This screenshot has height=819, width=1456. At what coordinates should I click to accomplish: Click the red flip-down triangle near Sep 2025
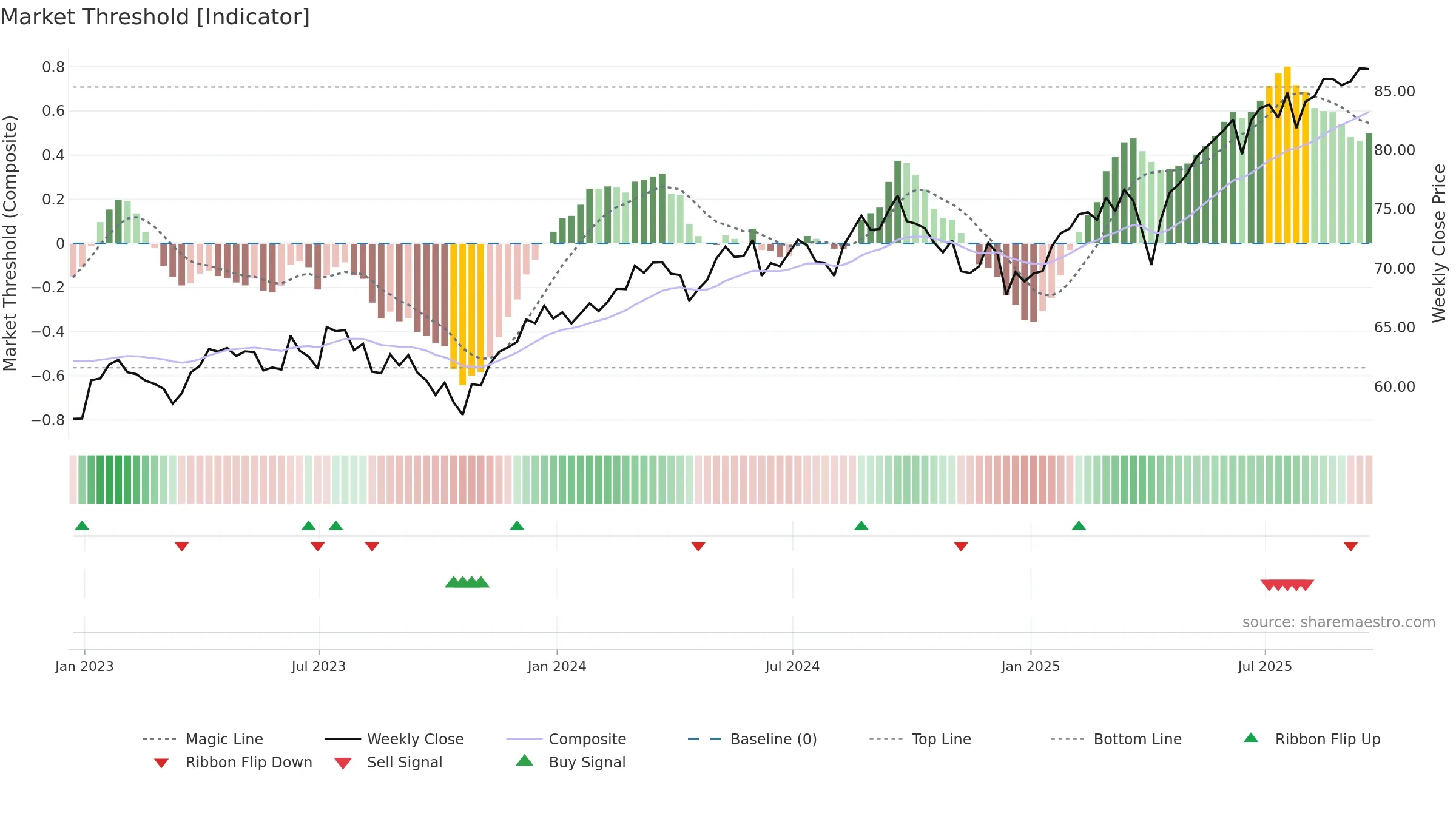[1350, 547]
